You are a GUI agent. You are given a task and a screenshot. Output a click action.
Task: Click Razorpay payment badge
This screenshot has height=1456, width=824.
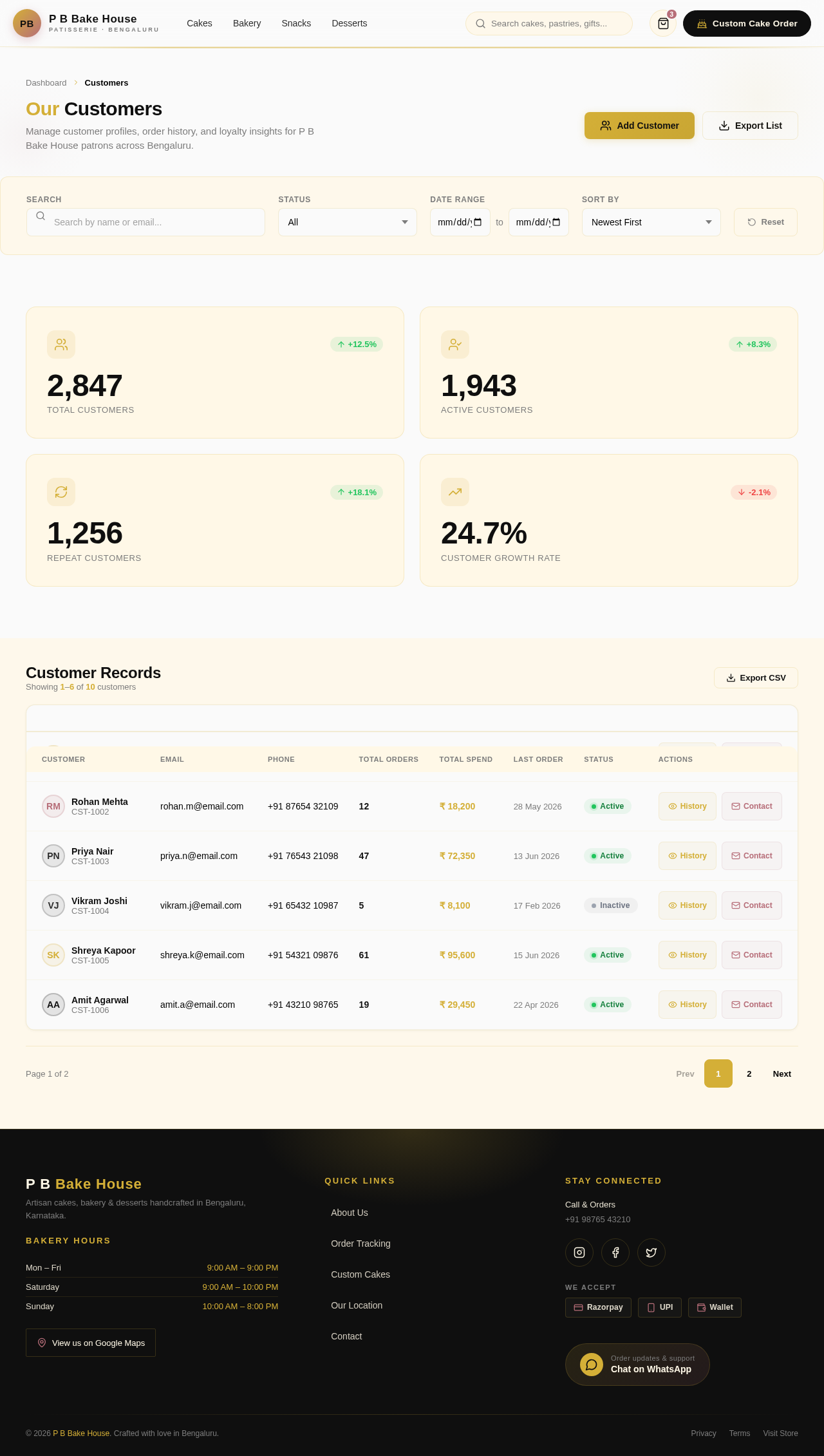coord(598,1307)
